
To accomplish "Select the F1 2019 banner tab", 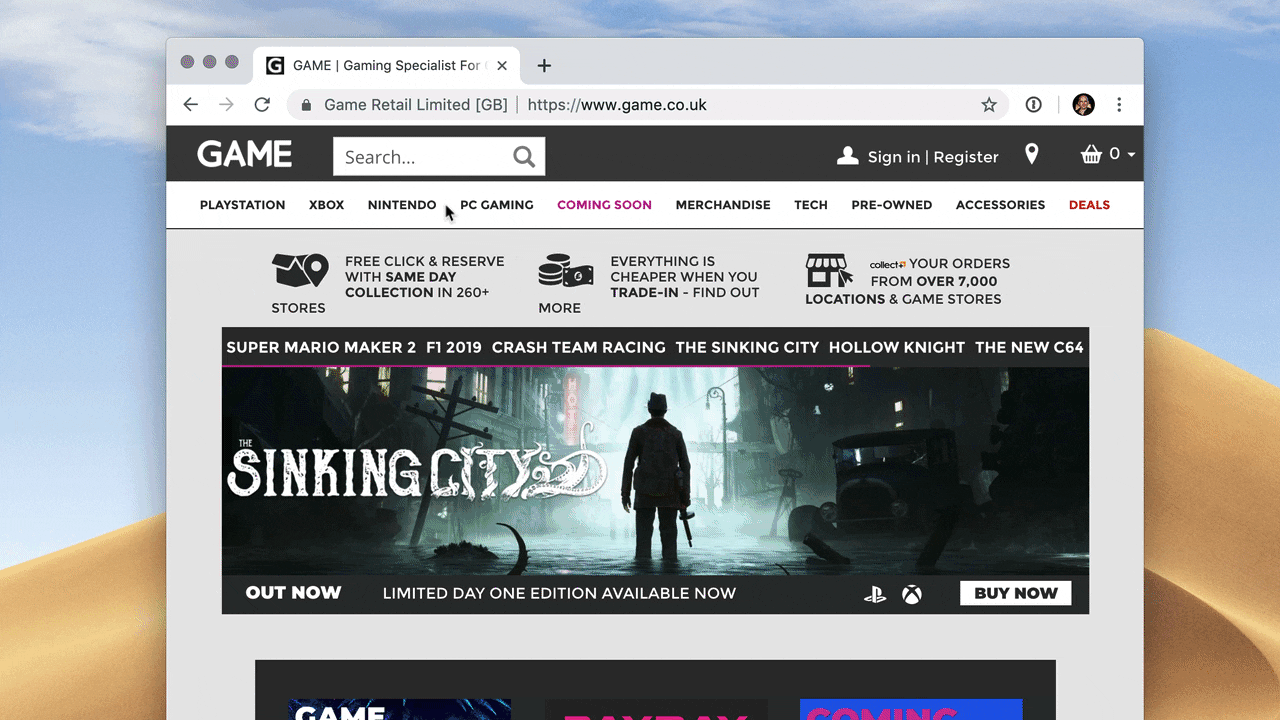I will point(454,348).
